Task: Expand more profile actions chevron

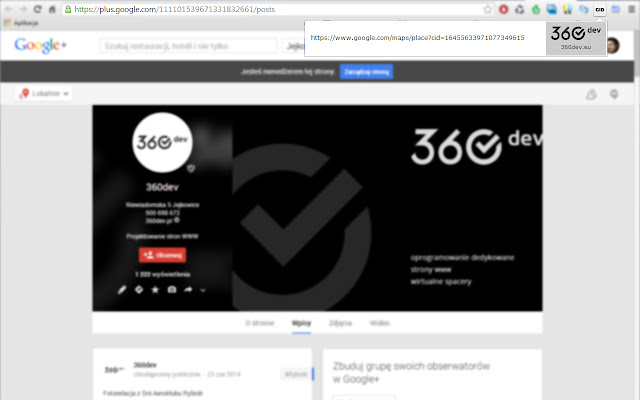Action: tap(203, 290)
